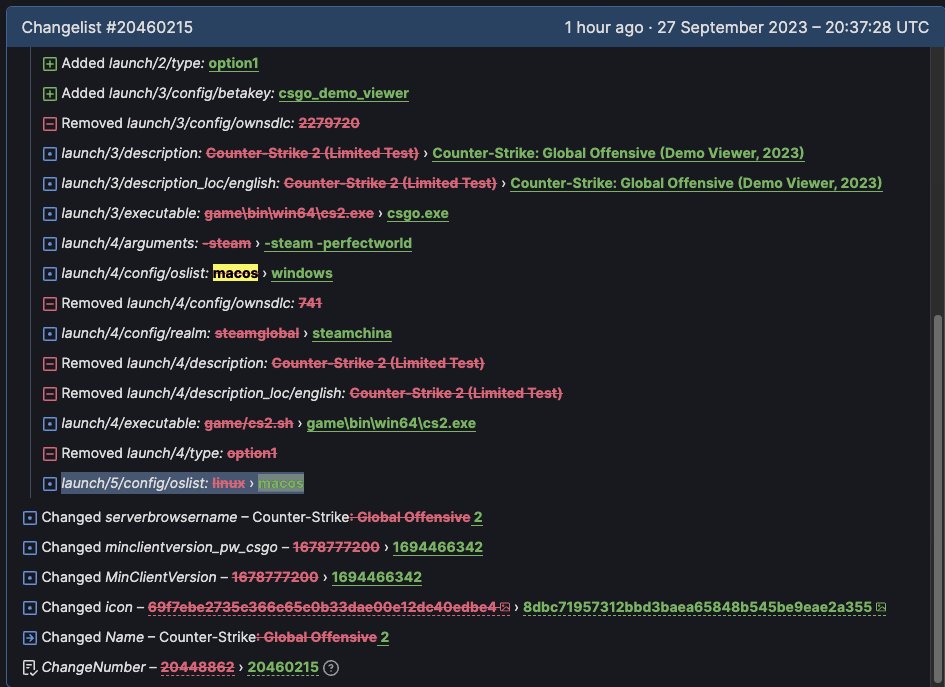This screenshot has width=945, height=687.
Task: Click the modified icon beside launch/4/arguments
Action: [50, 244]
